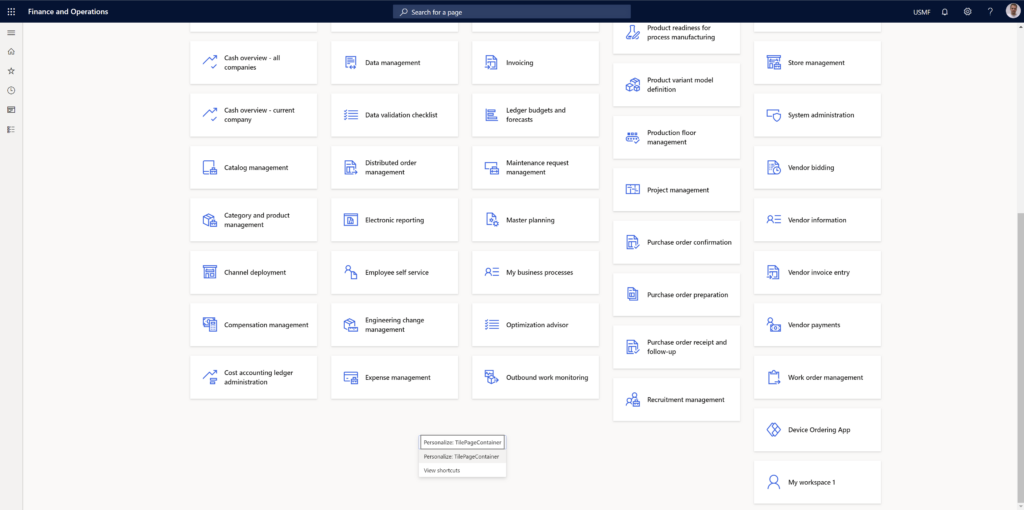The width and height of the screenshot is (1024, 510).
Task: Open Recent clock icon in sidebar
Action: (11, 90)
